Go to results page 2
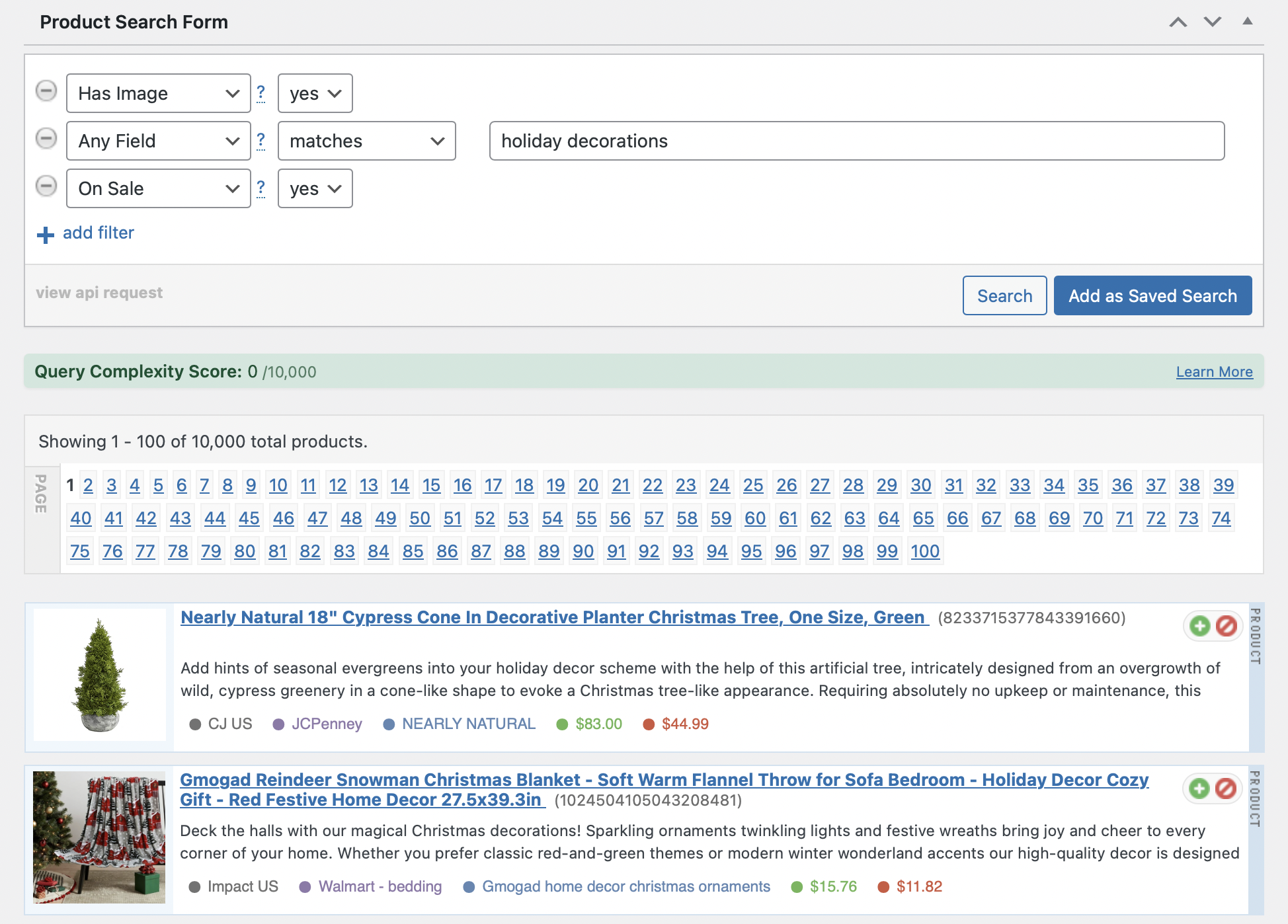The image size is (1288, 924). click(88, 486)
